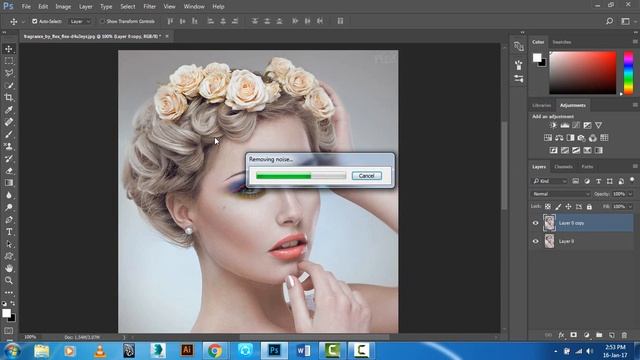Screen dimensions: 640x360
Task: Switch to the Swatches tab
Action: pyautogui.click(x=562, y=42)
